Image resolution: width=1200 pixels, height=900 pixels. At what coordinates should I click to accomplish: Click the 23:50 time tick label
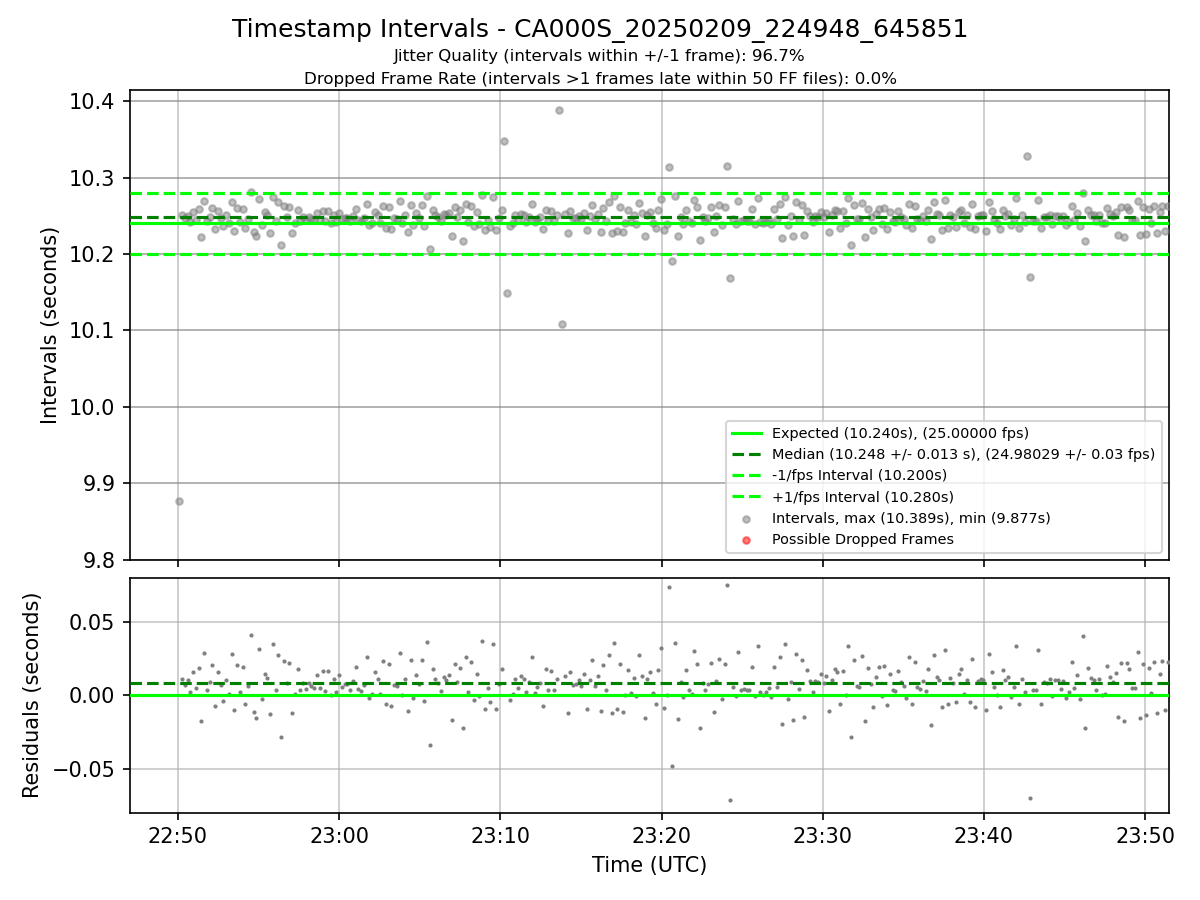click(1146, 835)
